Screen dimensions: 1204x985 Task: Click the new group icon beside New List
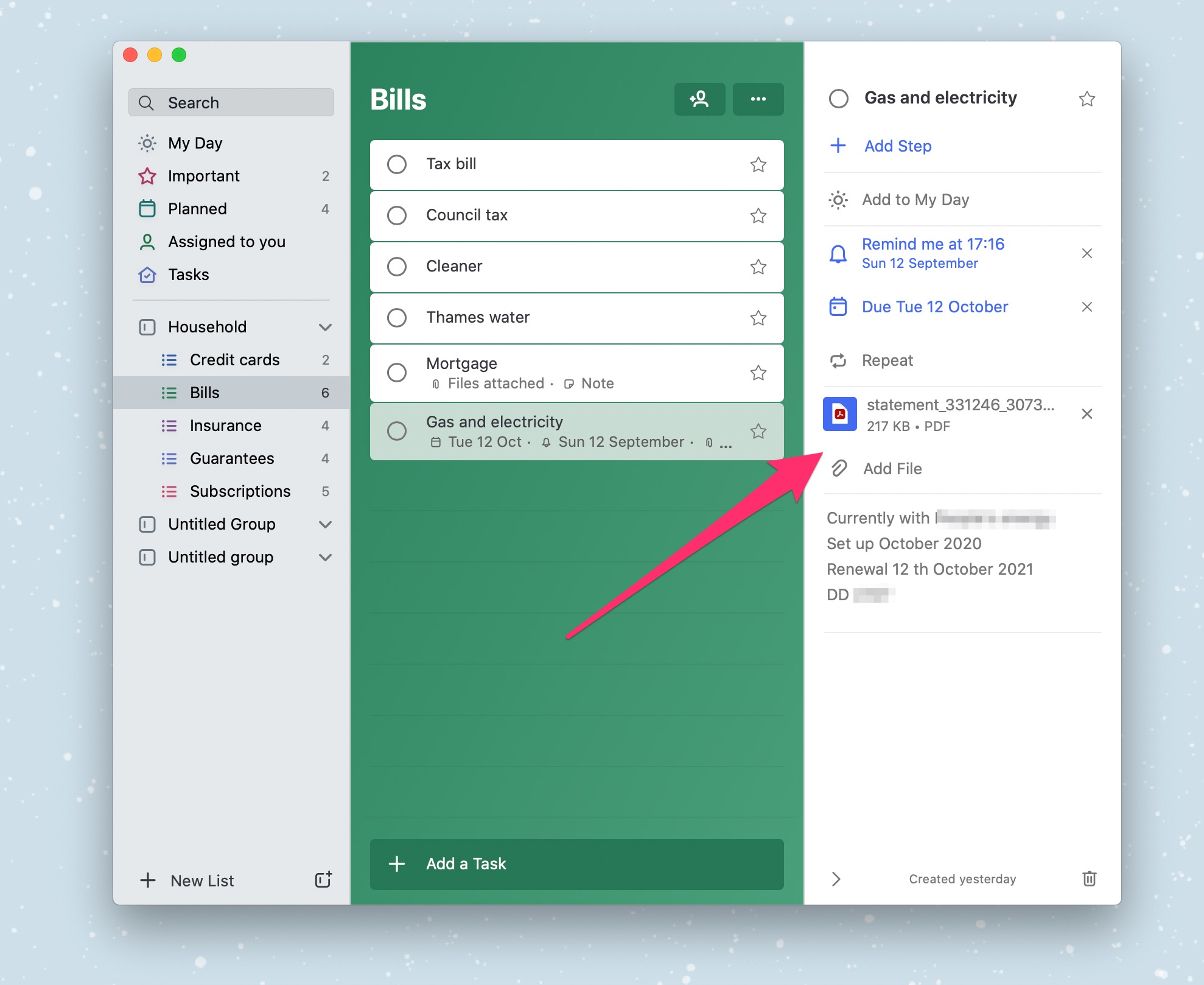(323, 880)
